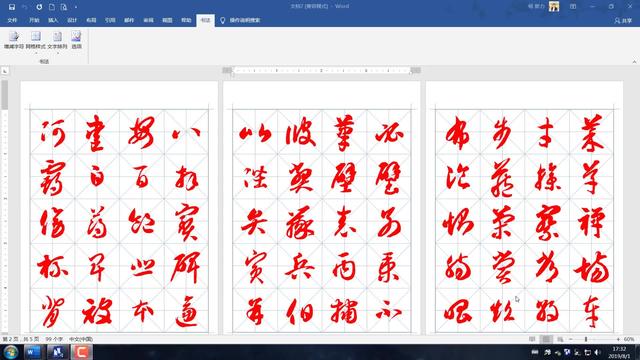640x360 pixels.
Task: Switch to the 帮助 ribbon tab
Action: click(186, 20)
